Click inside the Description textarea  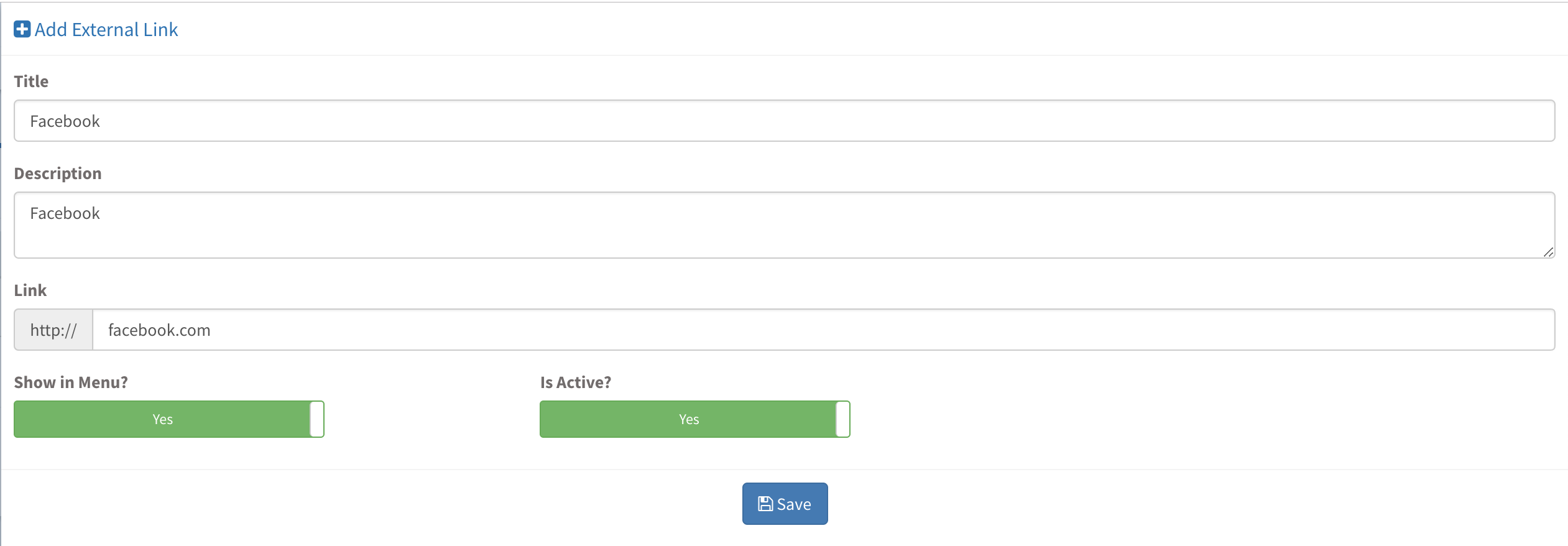tap(785, 225)
